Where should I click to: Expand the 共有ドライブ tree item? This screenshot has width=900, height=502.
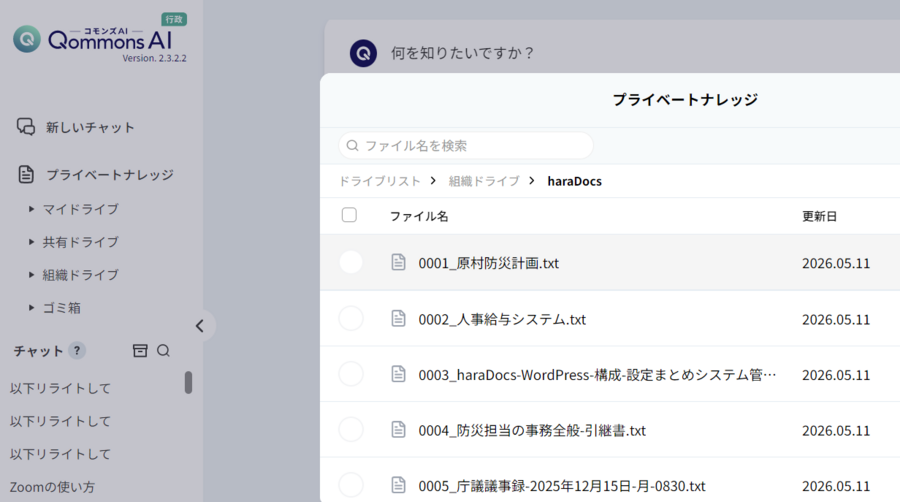(32, 242)
